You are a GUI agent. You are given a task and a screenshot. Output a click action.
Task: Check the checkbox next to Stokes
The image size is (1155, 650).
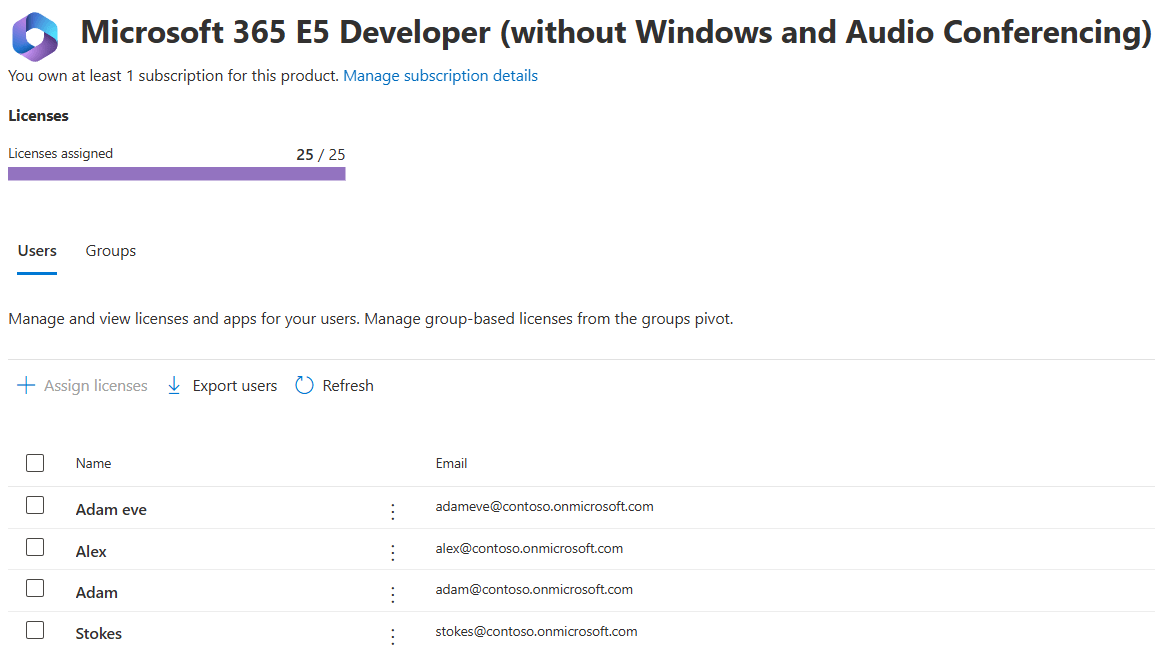(35, 630)
